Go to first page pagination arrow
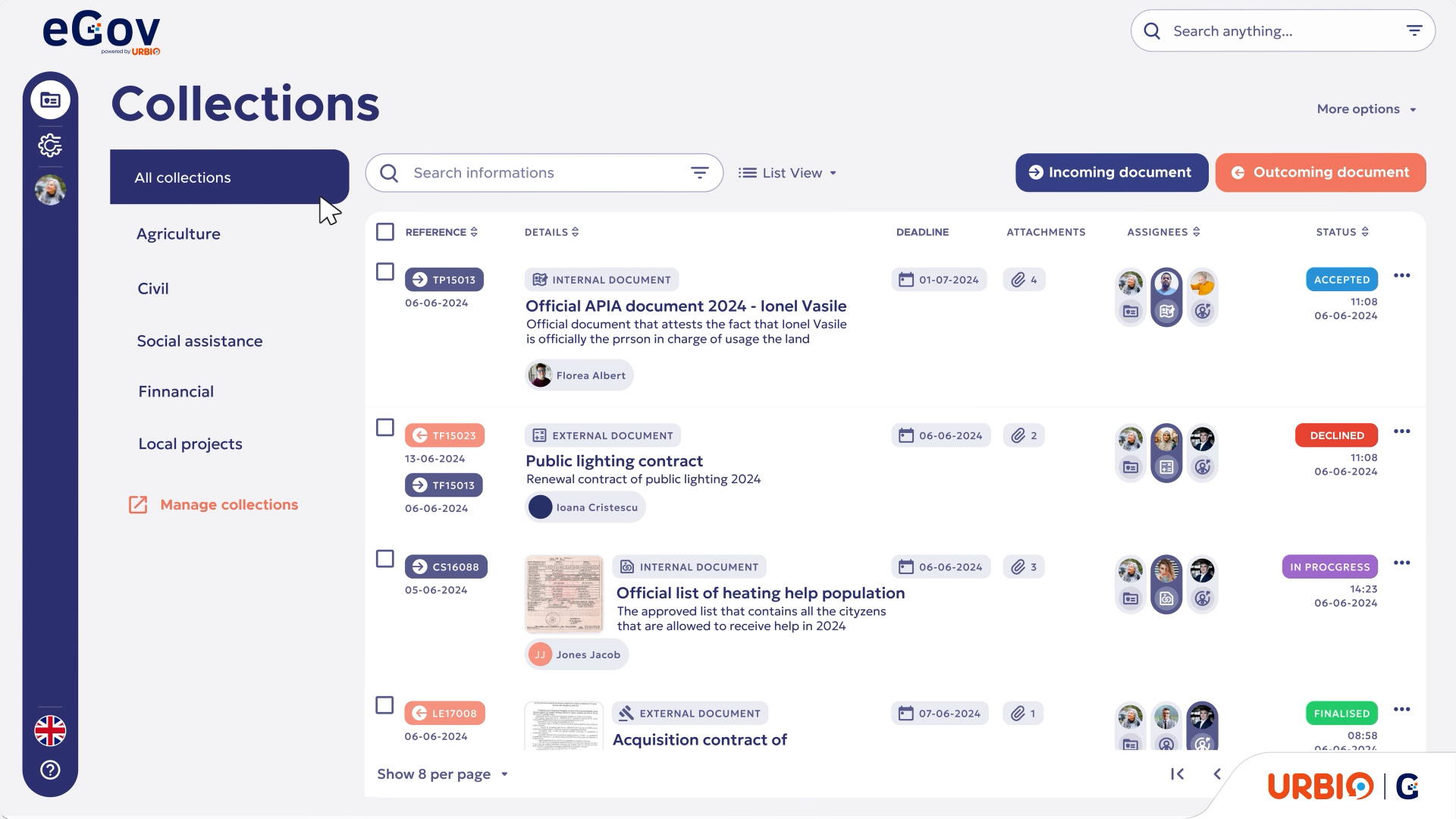Viewport: 1456px width, 819px height. 1177,773
